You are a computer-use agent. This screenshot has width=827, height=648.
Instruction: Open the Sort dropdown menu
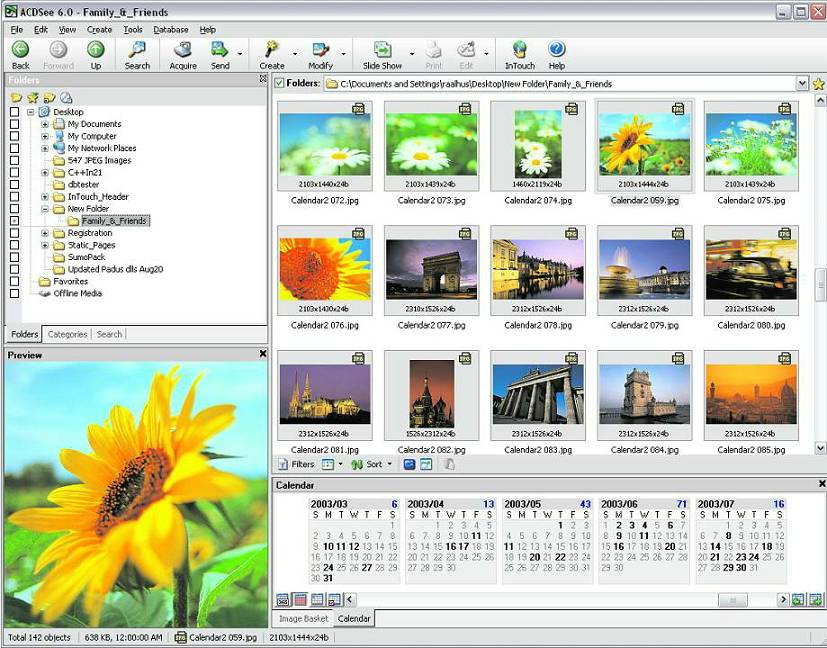(x=374, y=464)
